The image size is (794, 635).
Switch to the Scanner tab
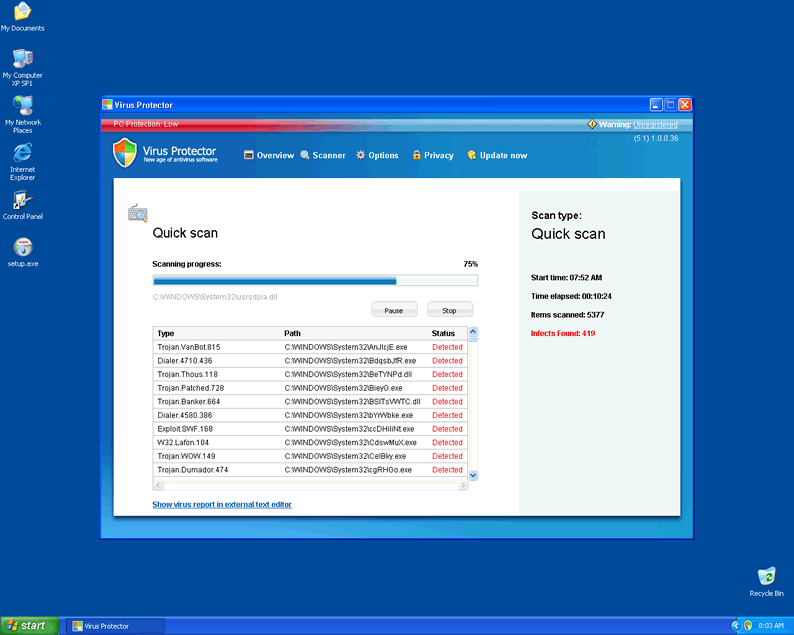tap(323, 156)
